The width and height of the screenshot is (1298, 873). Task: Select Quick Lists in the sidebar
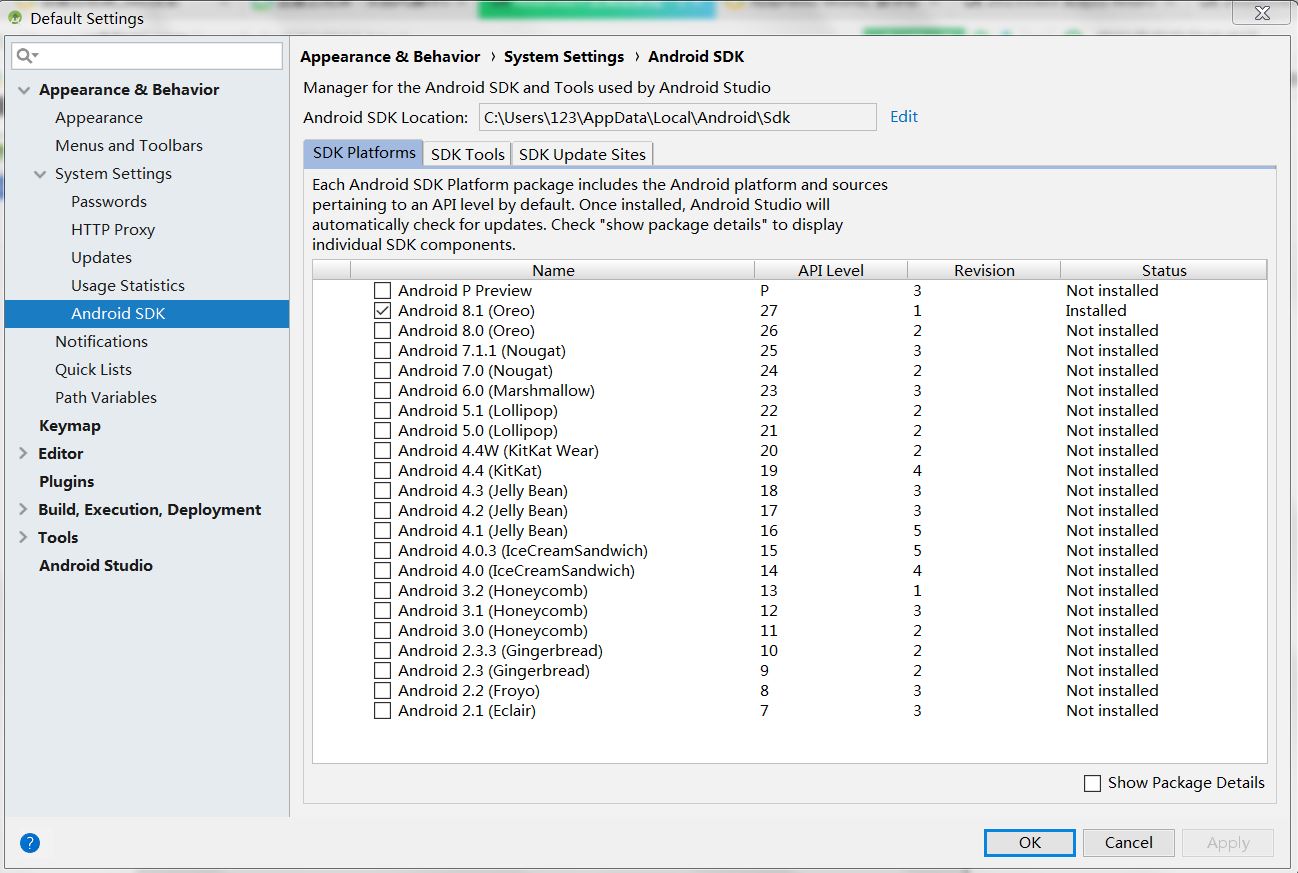[93, 370]
